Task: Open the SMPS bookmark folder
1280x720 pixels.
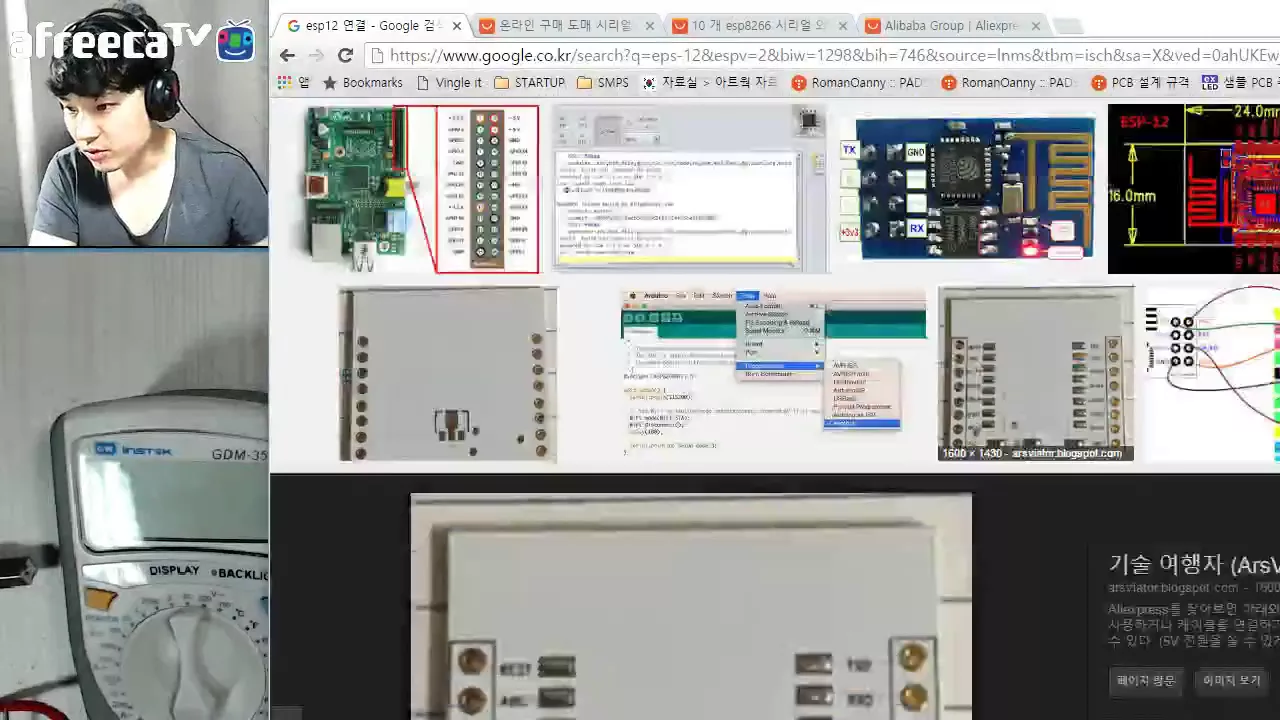Action: (x=603, y=82)
